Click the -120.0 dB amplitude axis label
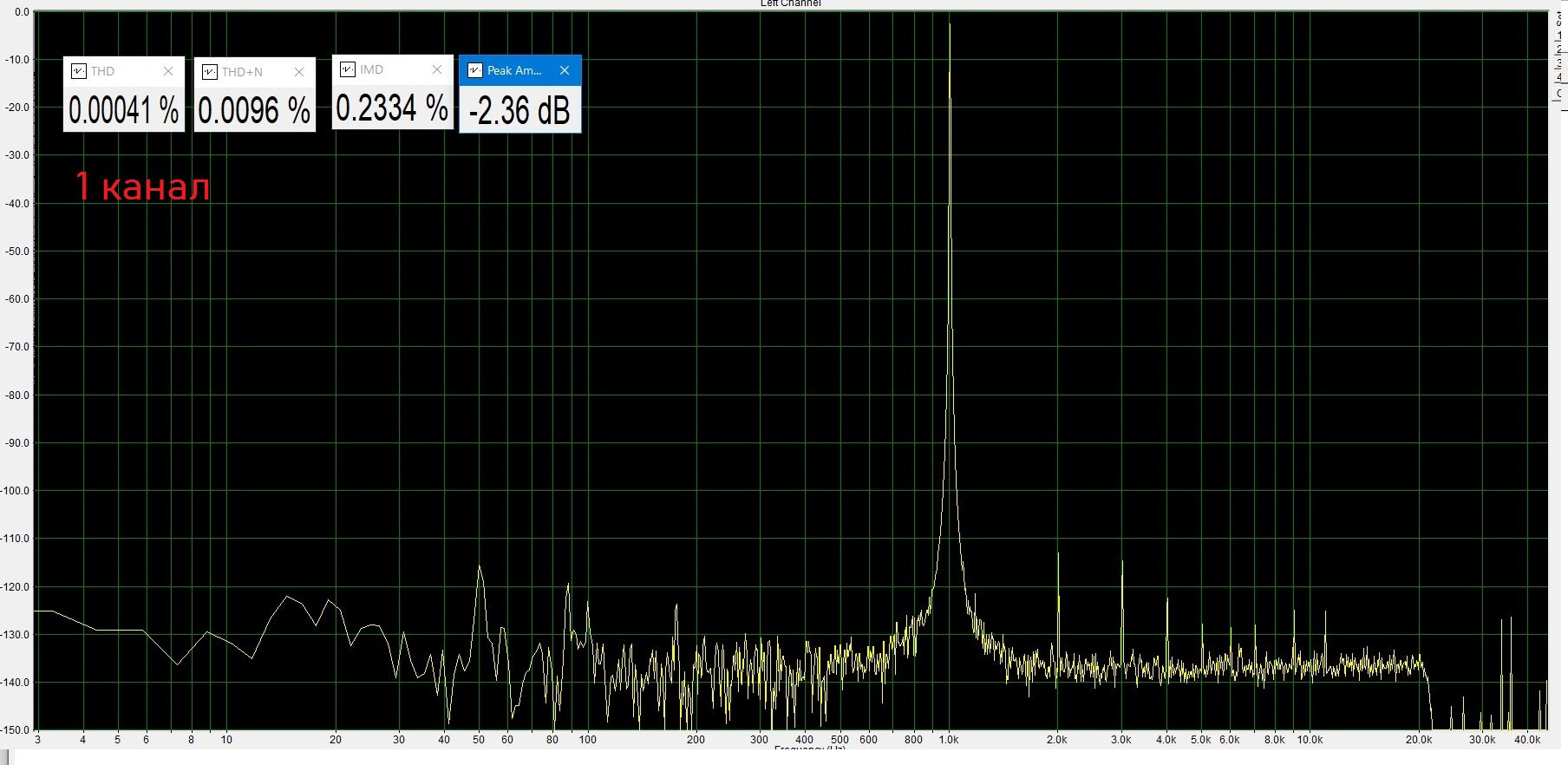The width and height of the screenshot is (1568, 765). coord(16,587)
